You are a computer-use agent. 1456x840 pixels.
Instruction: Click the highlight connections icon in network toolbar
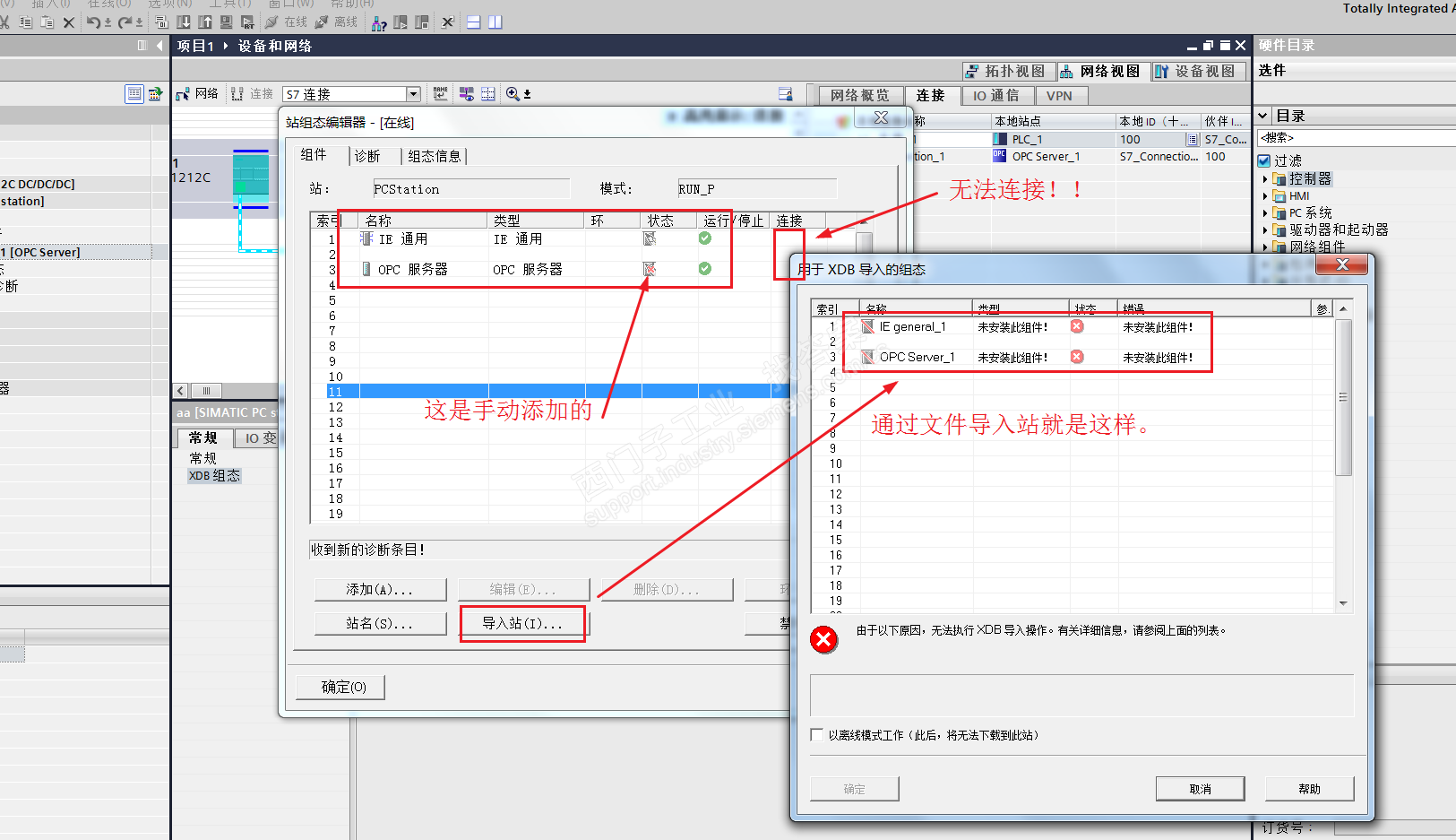pos(467,93)
